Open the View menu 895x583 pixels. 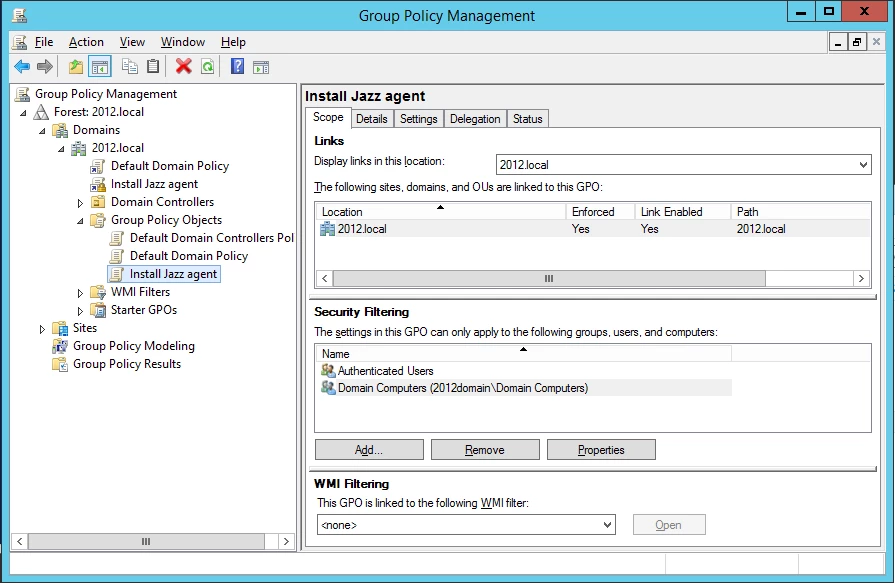point(132,42)
